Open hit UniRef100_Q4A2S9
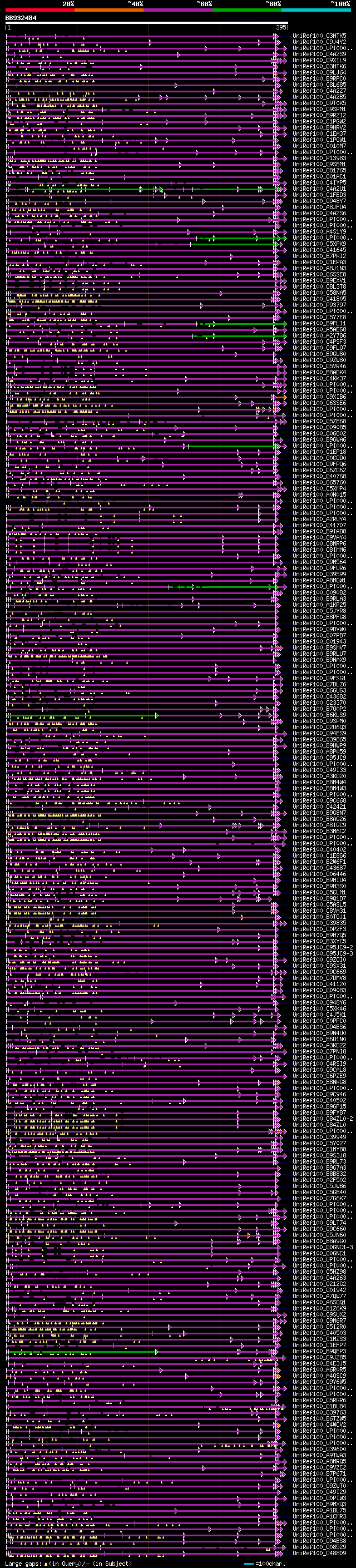Viewport: 356px width, 1568px height. click(319, 54)
